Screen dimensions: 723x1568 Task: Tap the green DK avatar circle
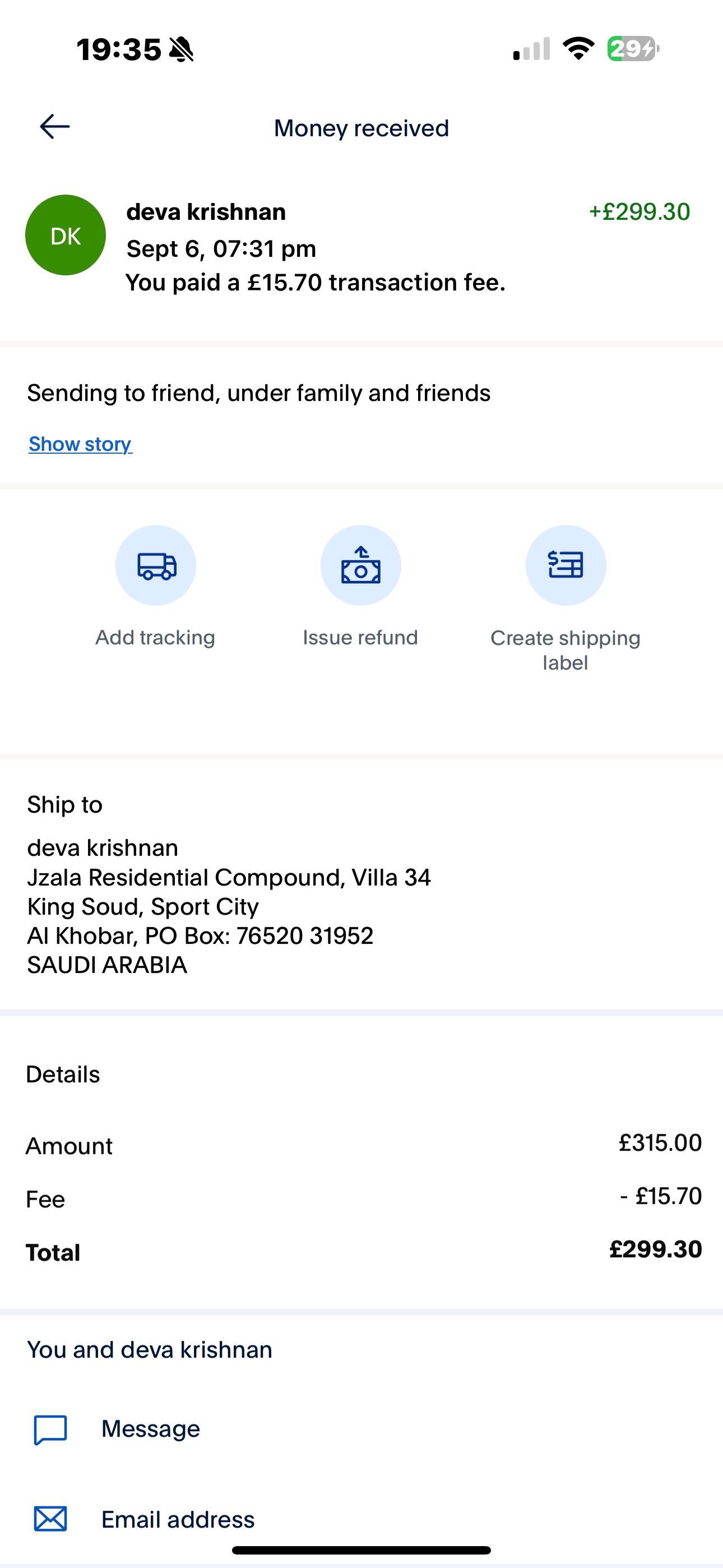(66, 235)
